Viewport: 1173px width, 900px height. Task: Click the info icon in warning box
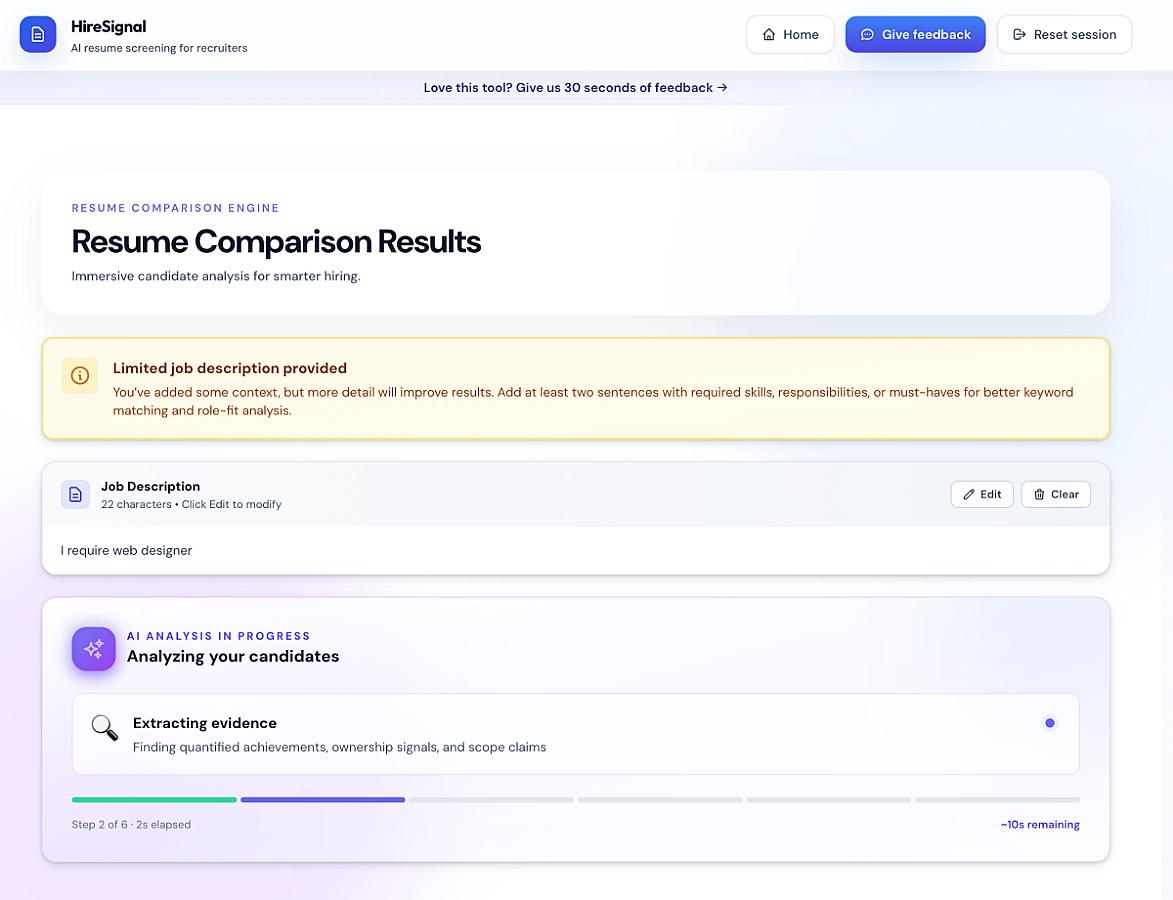pyautogui.click(x=80, y=375)
